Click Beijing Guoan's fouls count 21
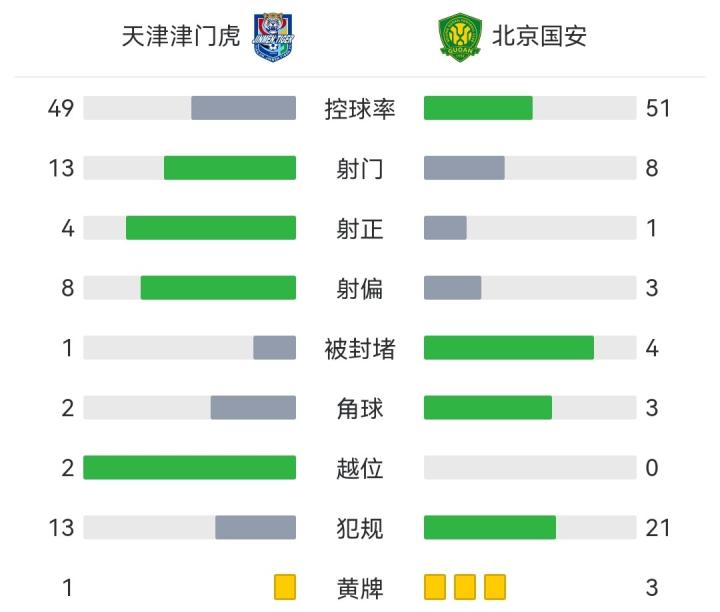Viewport: 720px width, 612px height. 657,528
